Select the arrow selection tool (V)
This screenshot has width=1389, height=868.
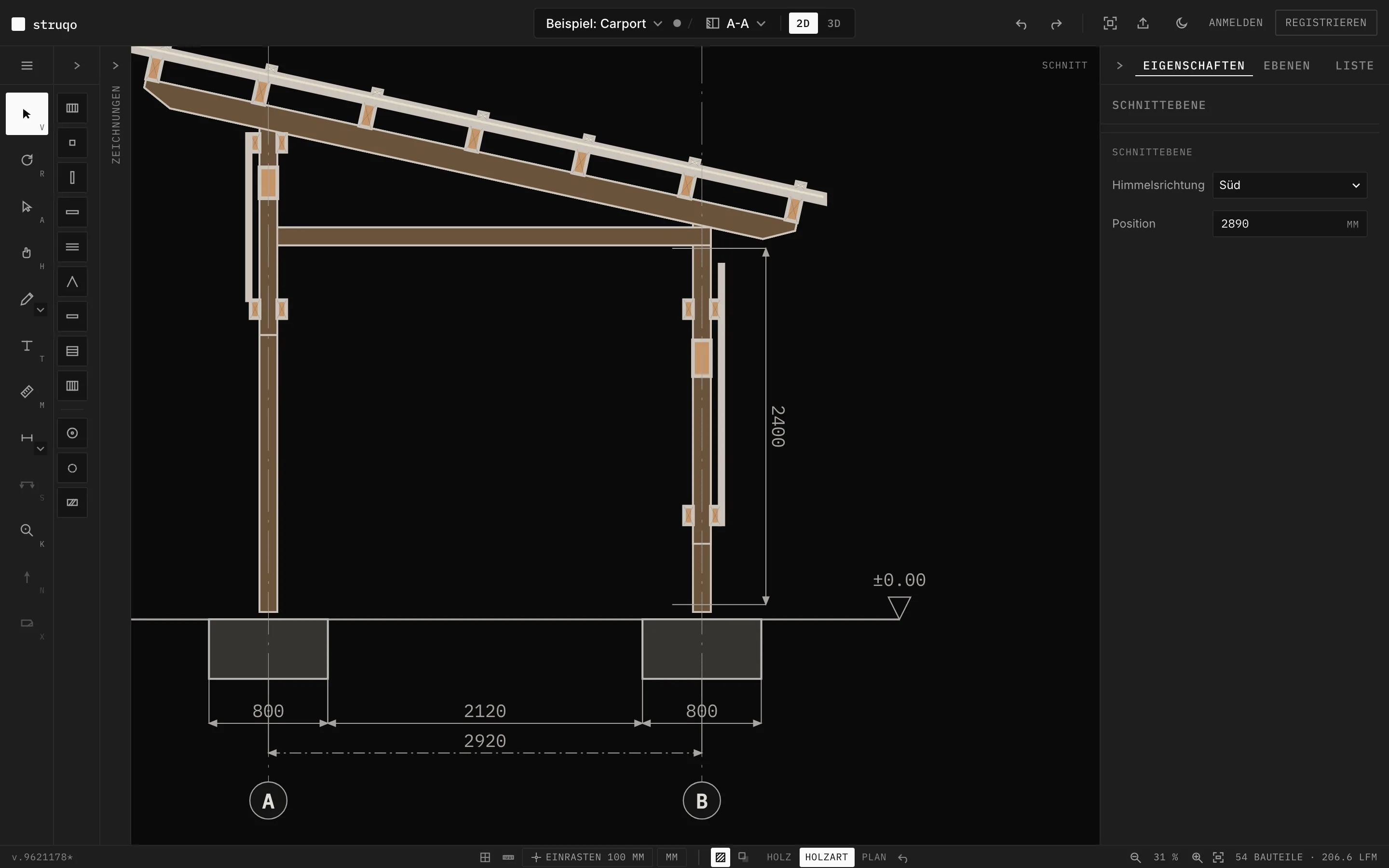click(x=27, y=114)
